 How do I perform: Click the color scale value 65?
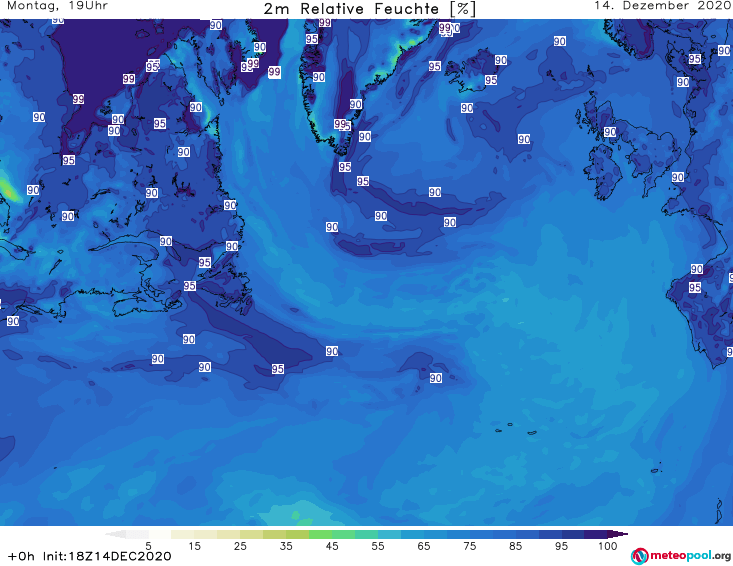(424, 546)
